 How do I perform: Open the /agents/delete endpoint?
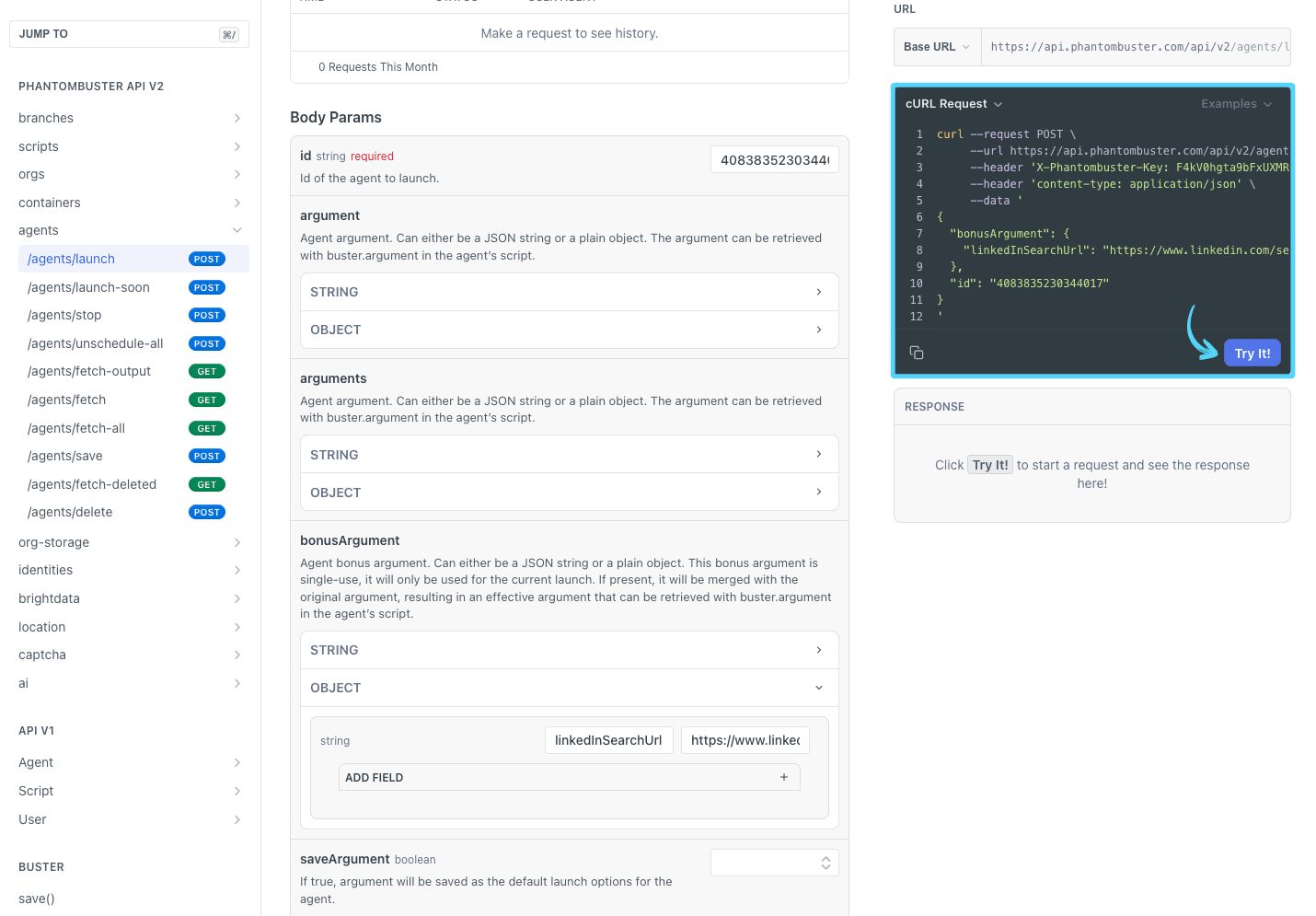pyautogui.click(x=133, y=512)
